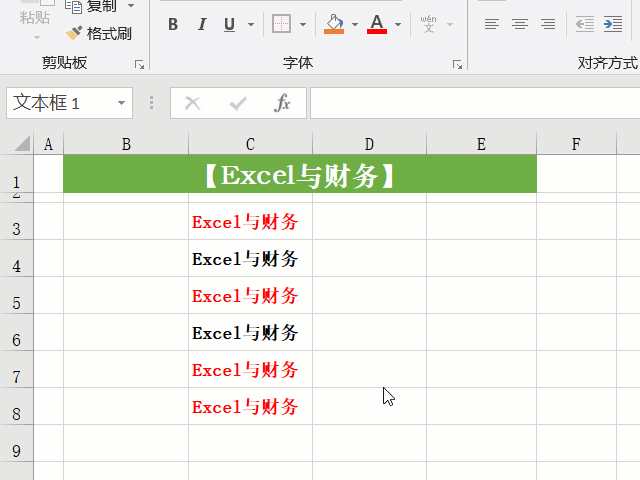The height and width of the screenshot is (480, 640).
Task: Select row 4 header
Action: tap(16, 258)
